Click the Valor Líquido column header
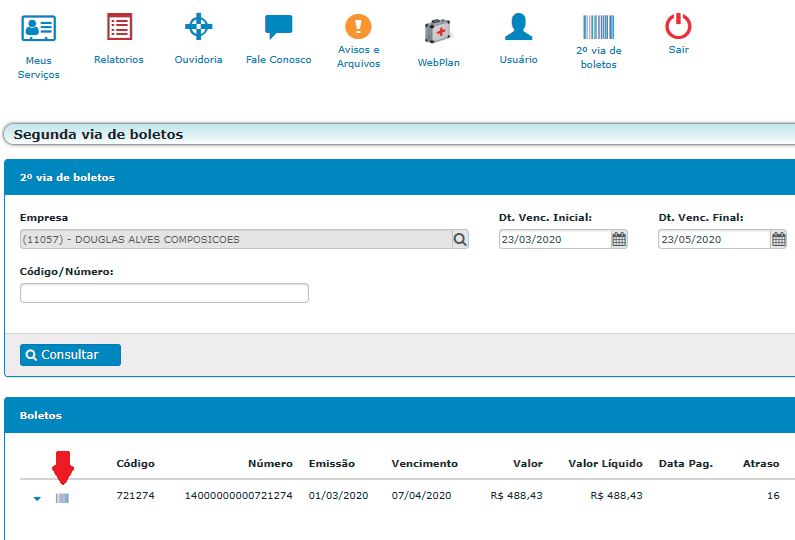 click(x=605, y=463)
